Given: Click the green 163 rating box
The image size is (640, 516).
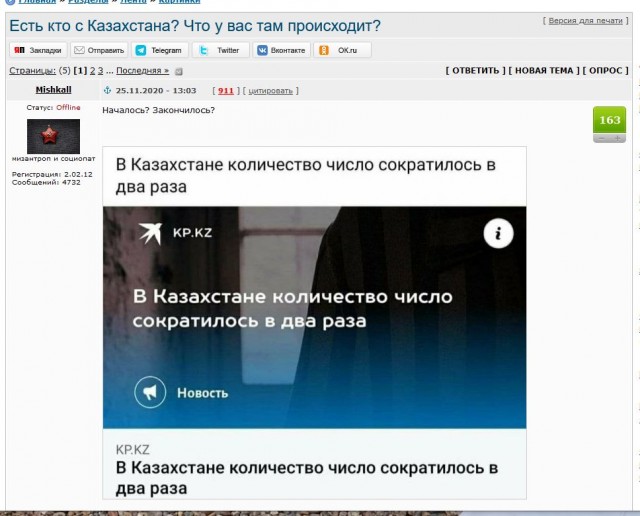Looking at the screenshot, I should (609, 120).
